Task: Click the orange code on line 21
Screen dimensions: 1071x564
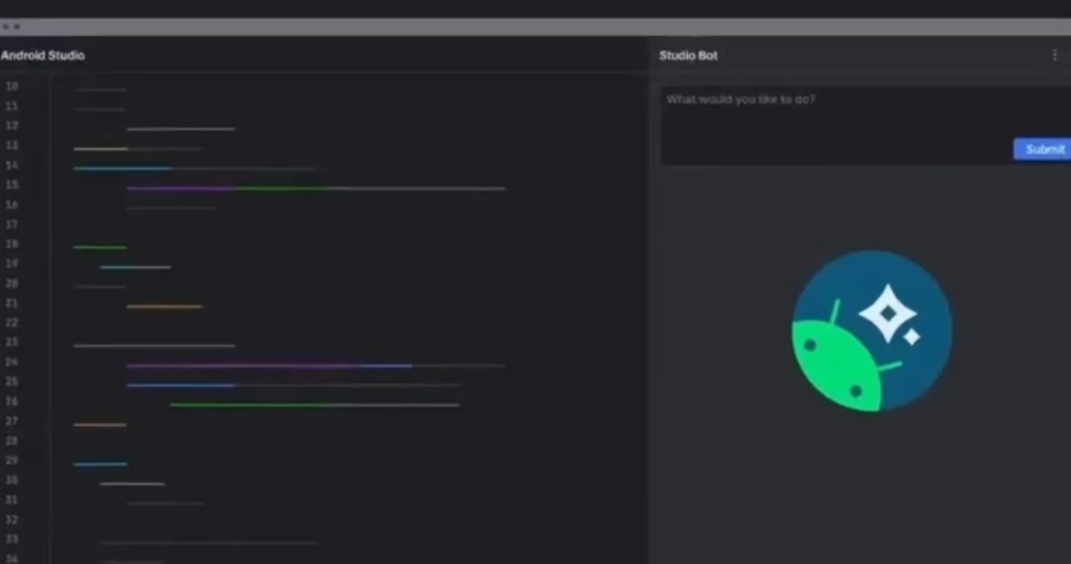Action: (x=164, y=306)
